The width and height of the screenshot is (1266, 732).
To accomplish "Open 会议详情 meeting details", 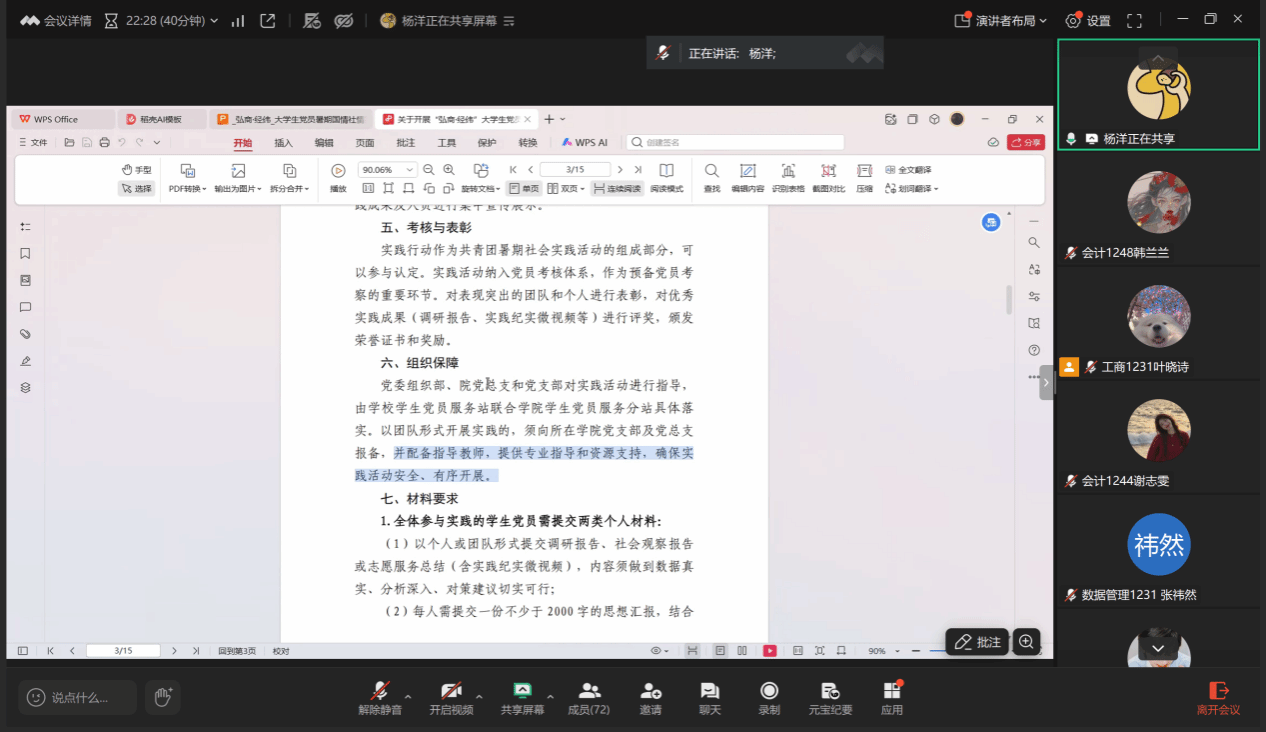I will [x=56, y=20].
